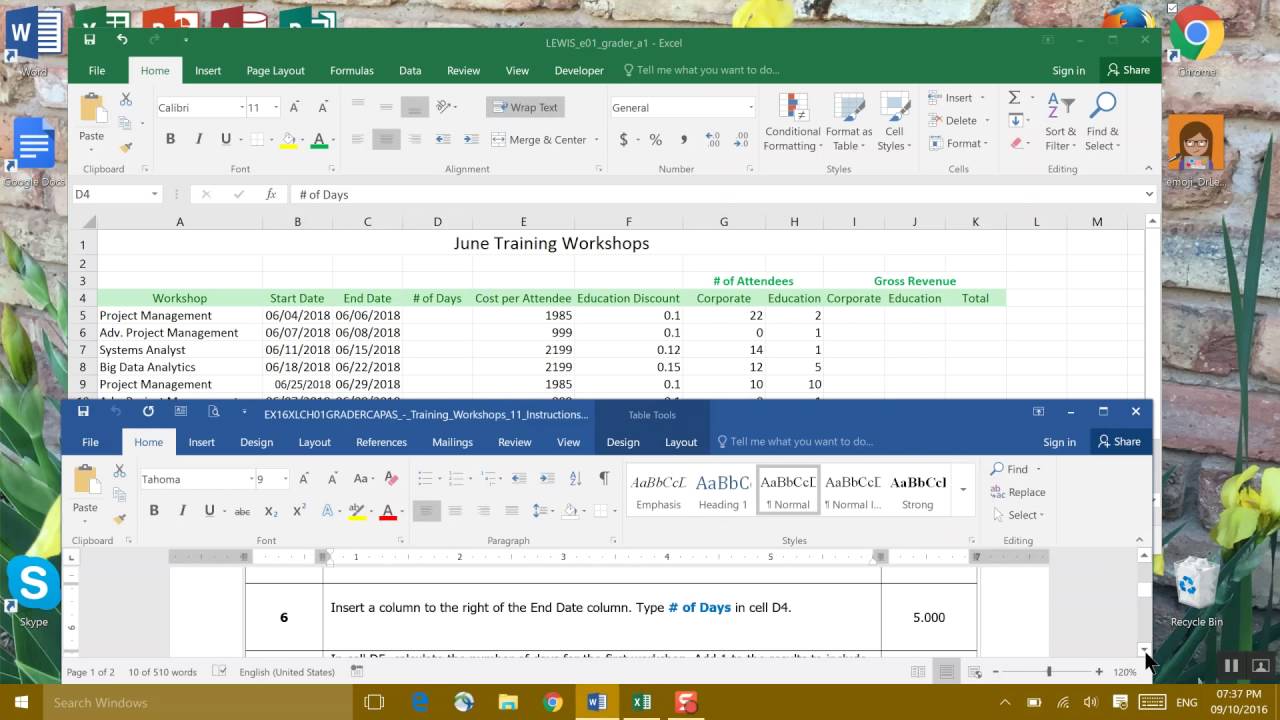Toggle Bold in Word ribbon
1280x720 pixels.
point(154,511)
